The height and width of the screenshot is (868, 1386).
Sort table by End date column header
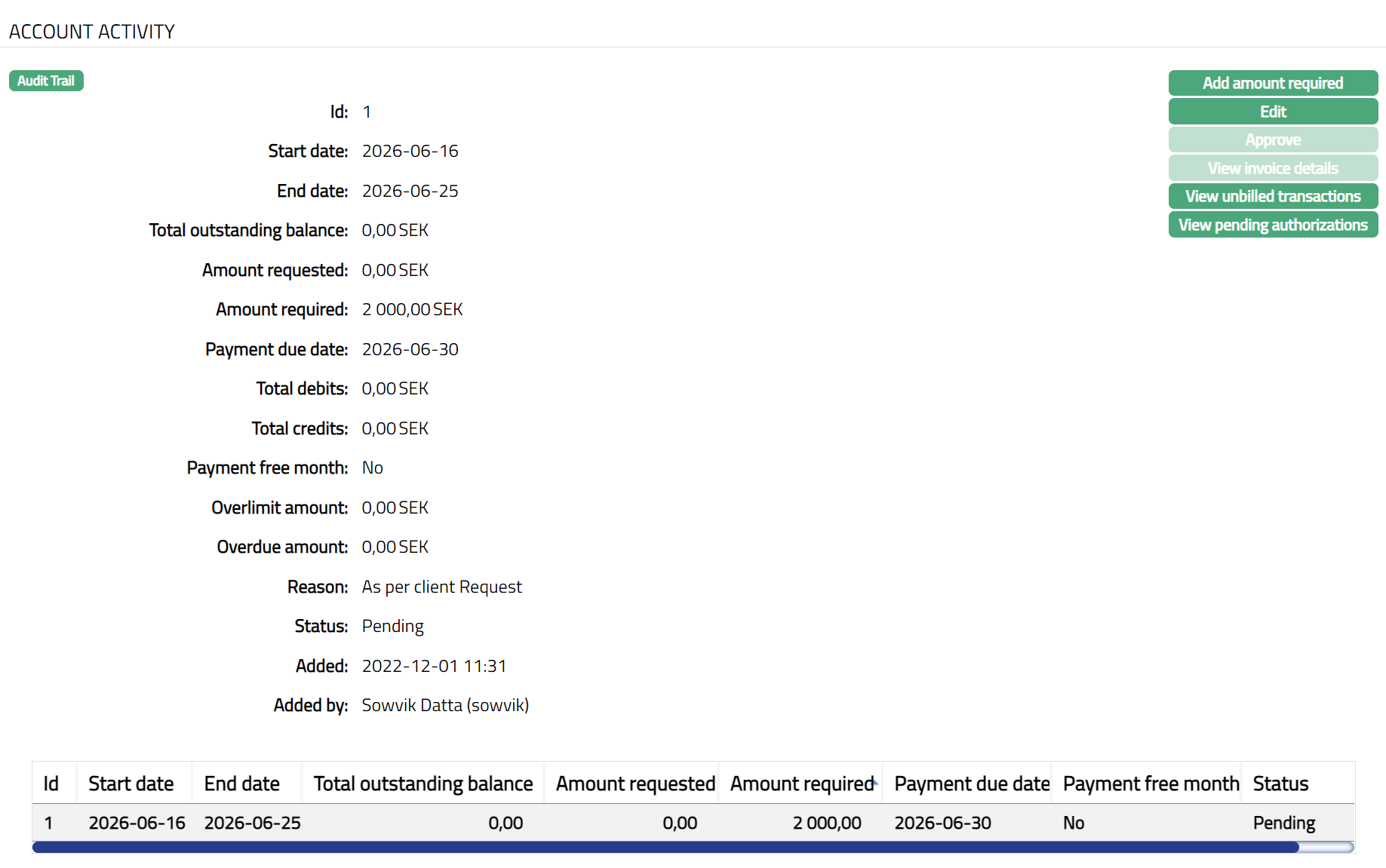tap(241, 784)
